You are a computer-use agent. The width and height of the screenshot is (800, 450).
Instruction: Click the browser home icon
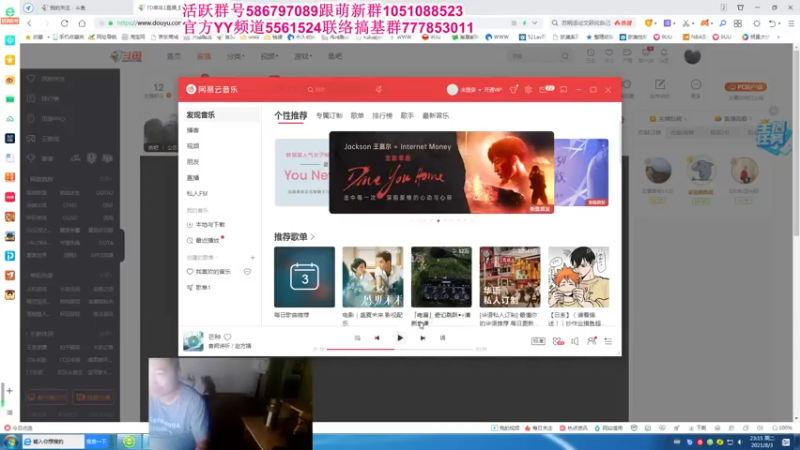tap(82, 23)
